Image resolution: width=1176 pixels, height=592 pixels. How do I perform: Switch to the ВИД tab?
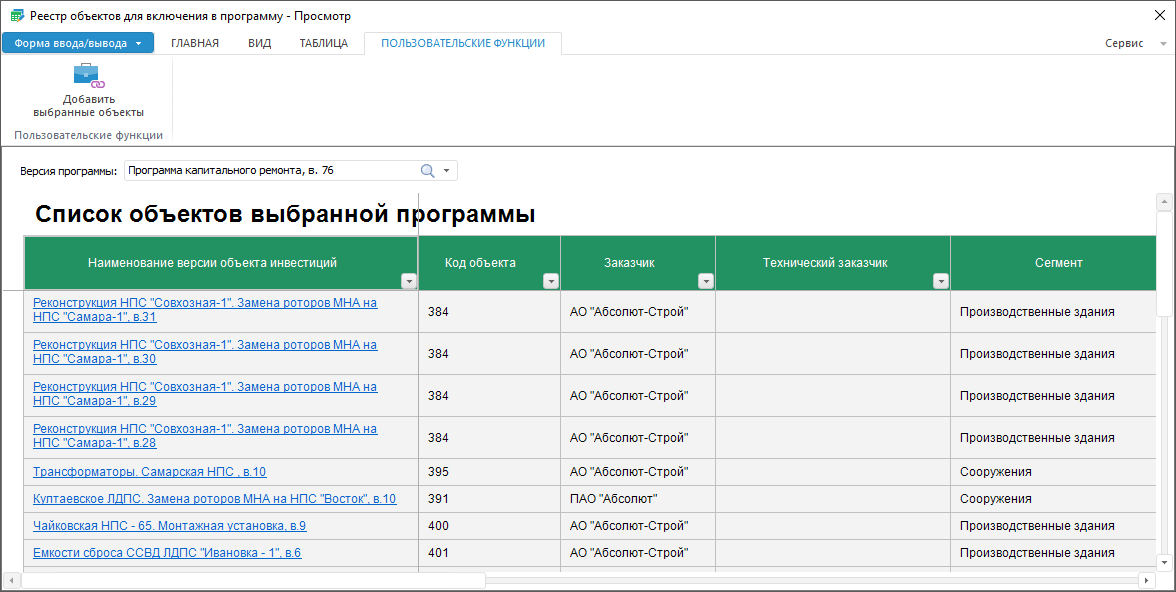coord(259,43)
